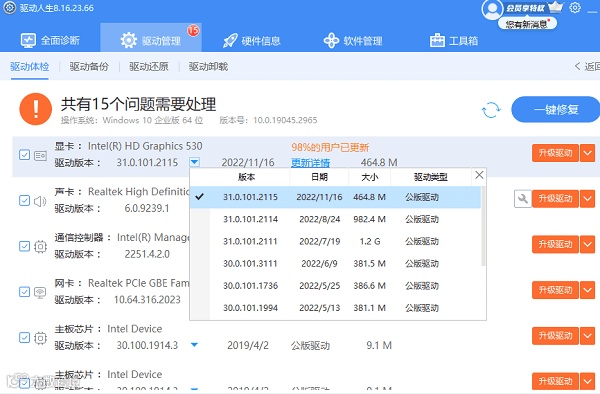Uncheck the Realtek PCIe network card checkbox
This screenshot has height=394, width=600.
pos(24,292)
